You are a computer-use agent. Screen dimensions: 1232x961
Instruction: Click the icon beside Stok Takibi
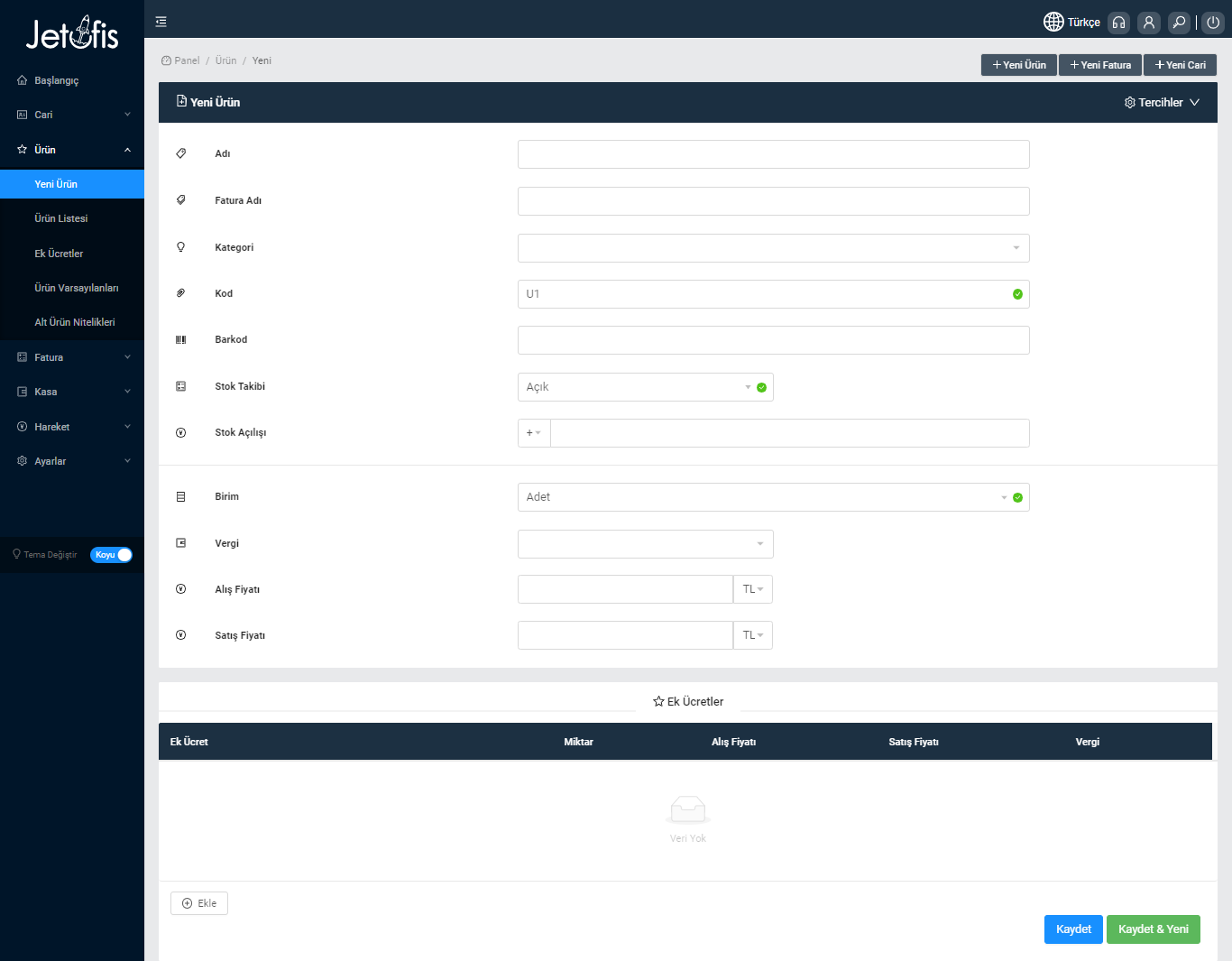pyautogui.click(x=180, y=386)
